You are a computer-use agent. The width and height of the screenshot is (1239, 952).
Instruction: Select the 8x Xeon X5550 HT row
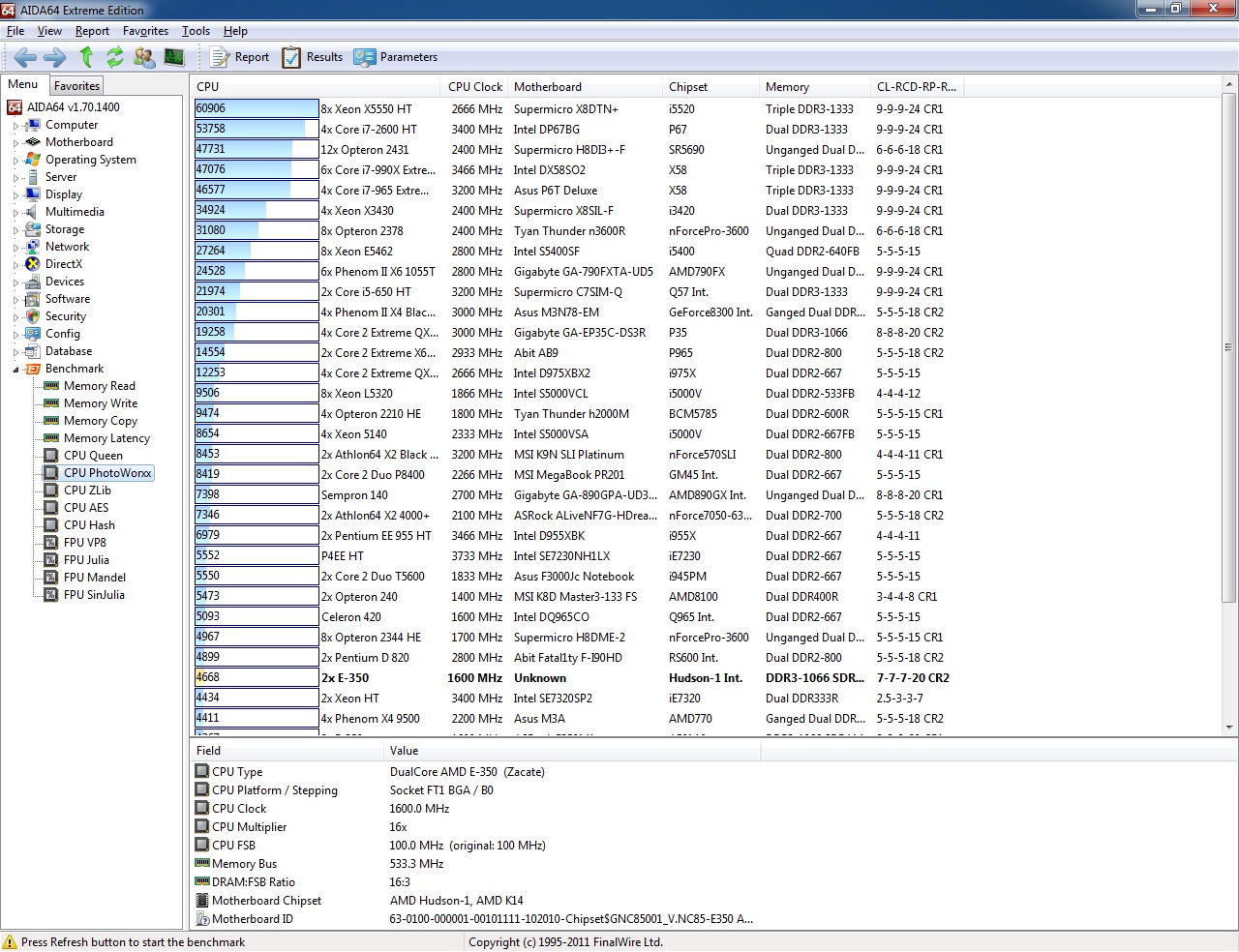pyautogui.click(x=579, y=109)
